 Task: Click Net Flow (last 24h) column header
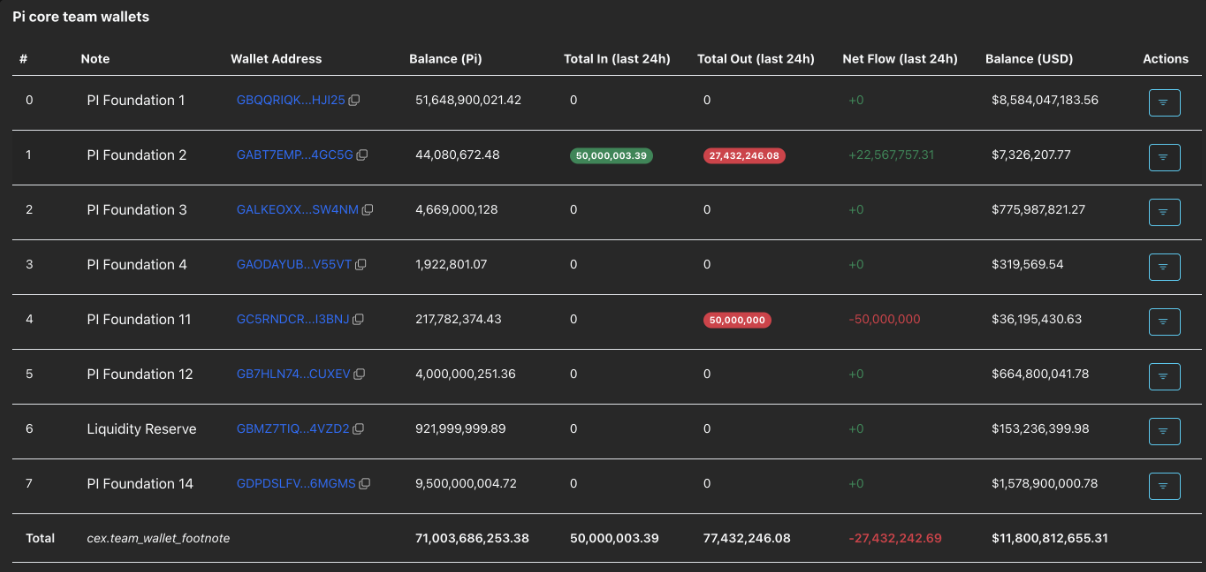(x=899, y=59)
